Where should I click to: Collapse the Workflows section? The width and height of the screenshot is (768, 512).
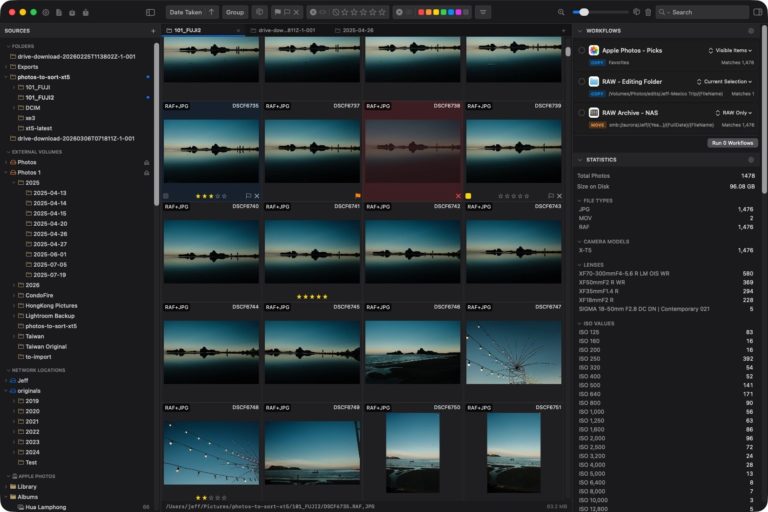click(580, 31)
